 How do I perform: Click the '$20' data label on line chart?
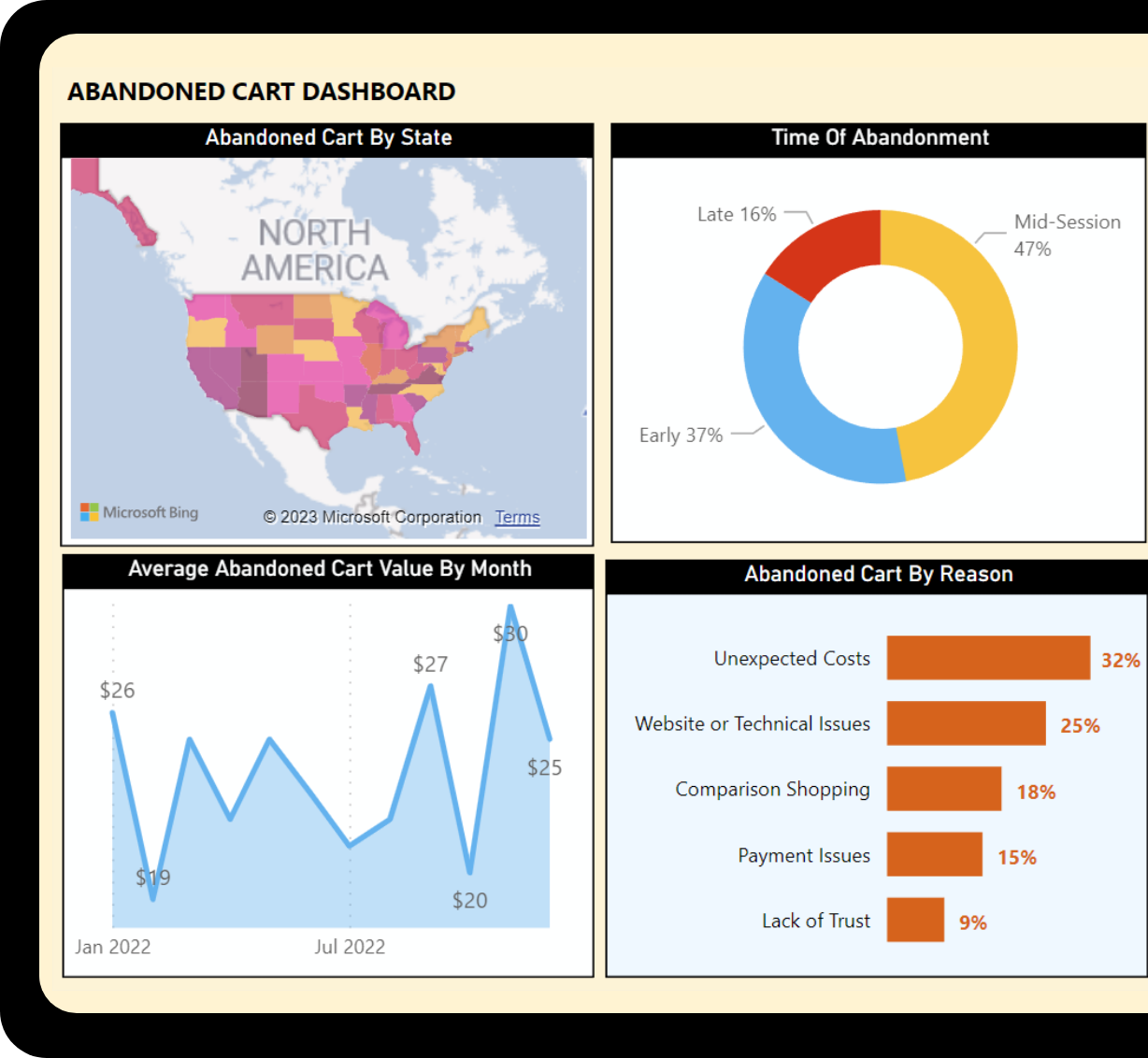(x=470, y=900)
